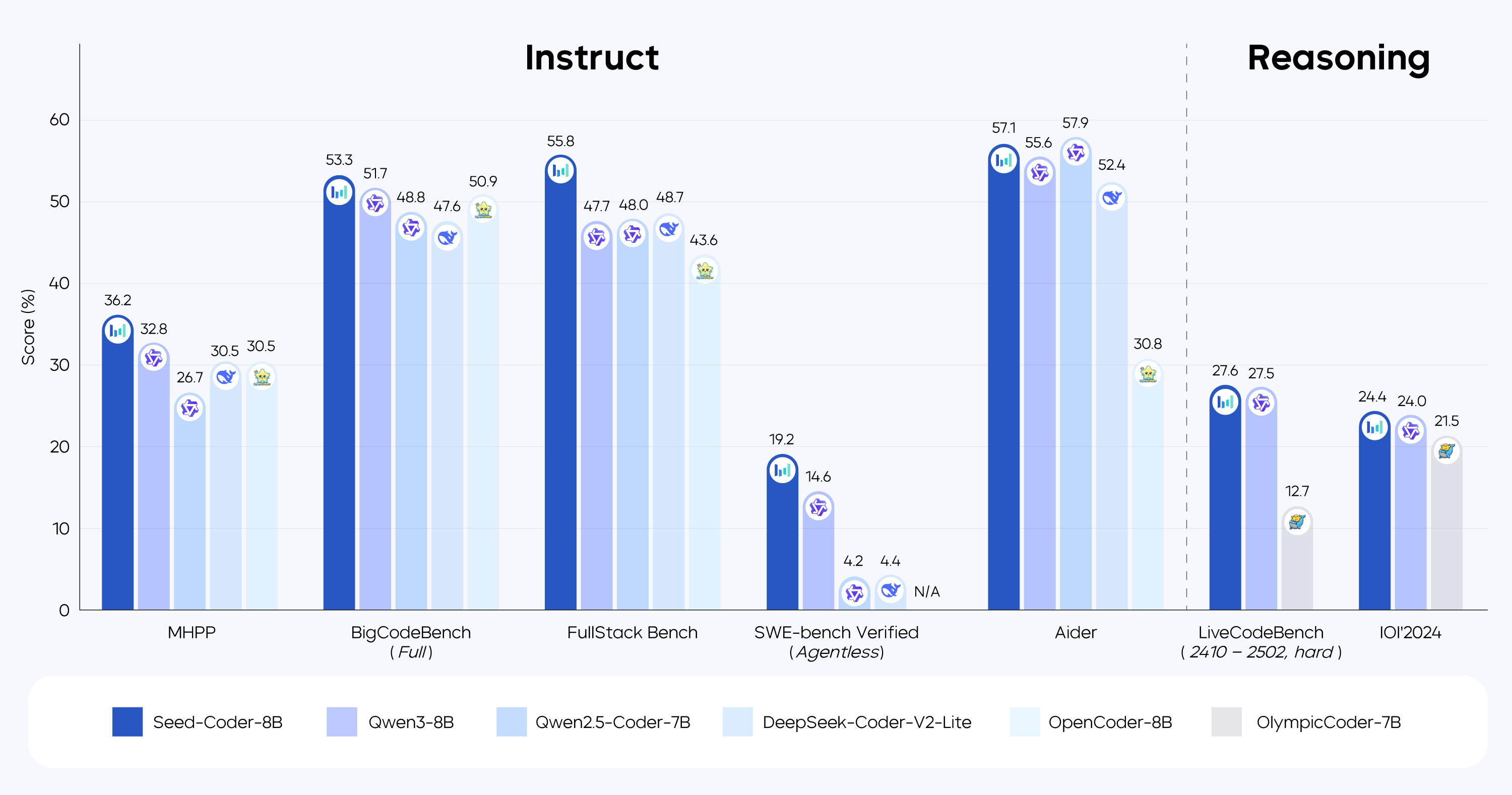This screenshot has height=795, width=1512.
Task: Click the DeepSeek whale icon on SWE-bench 4.4 bar
Action: tap(891, 589)
